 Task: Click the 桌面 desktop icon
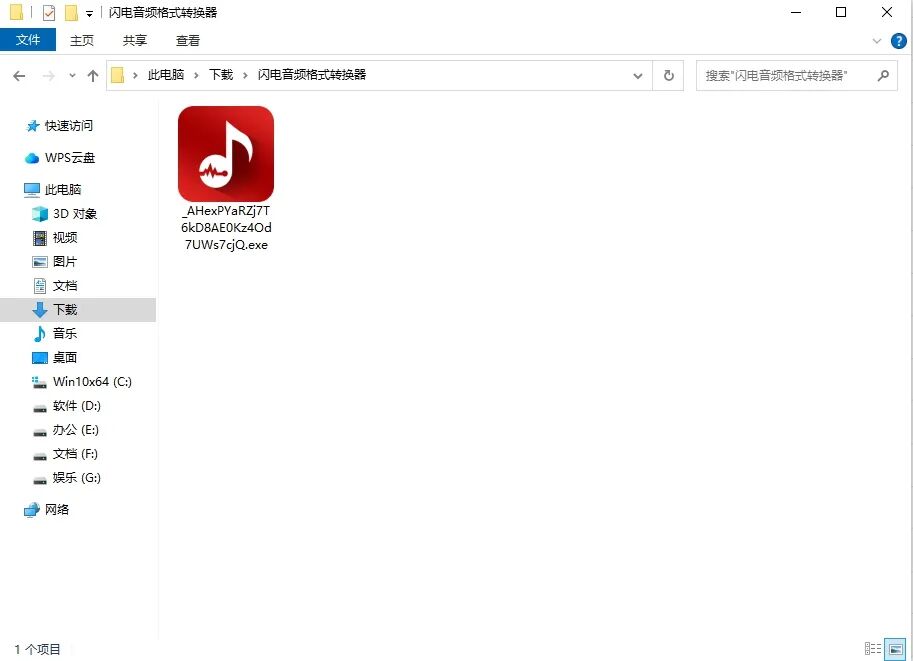tap(40, 358)
